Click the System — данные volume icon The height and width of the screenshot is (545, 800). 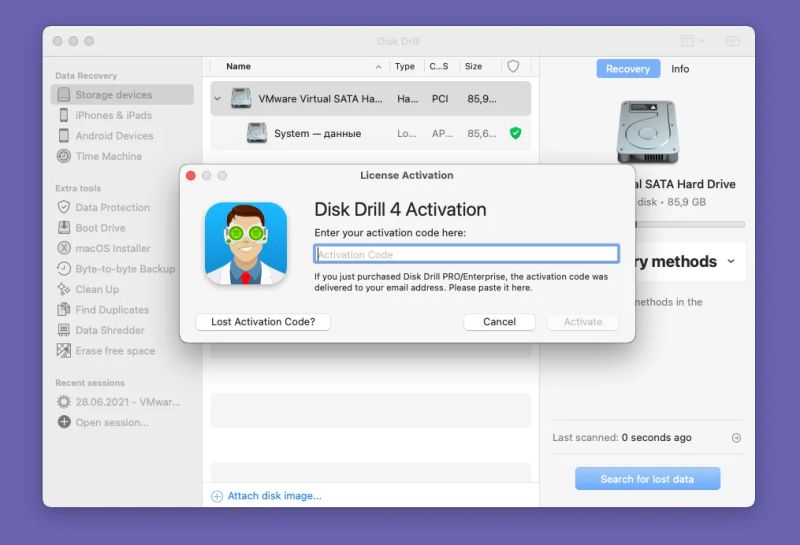pyautogui.click(x=257, y=133)
